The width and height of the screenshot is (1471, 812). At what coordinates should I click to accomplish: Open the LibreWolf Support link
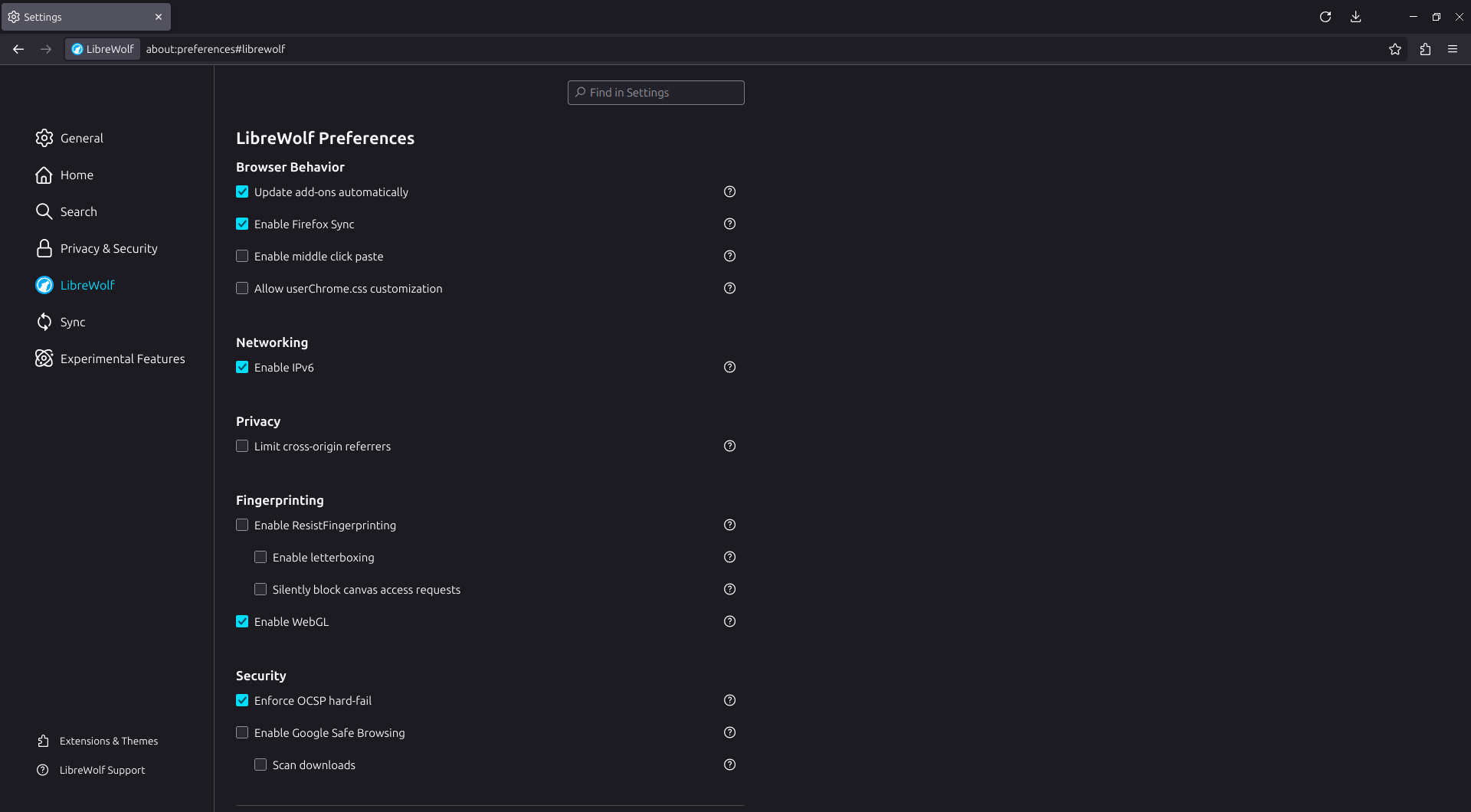coord(90,770)
